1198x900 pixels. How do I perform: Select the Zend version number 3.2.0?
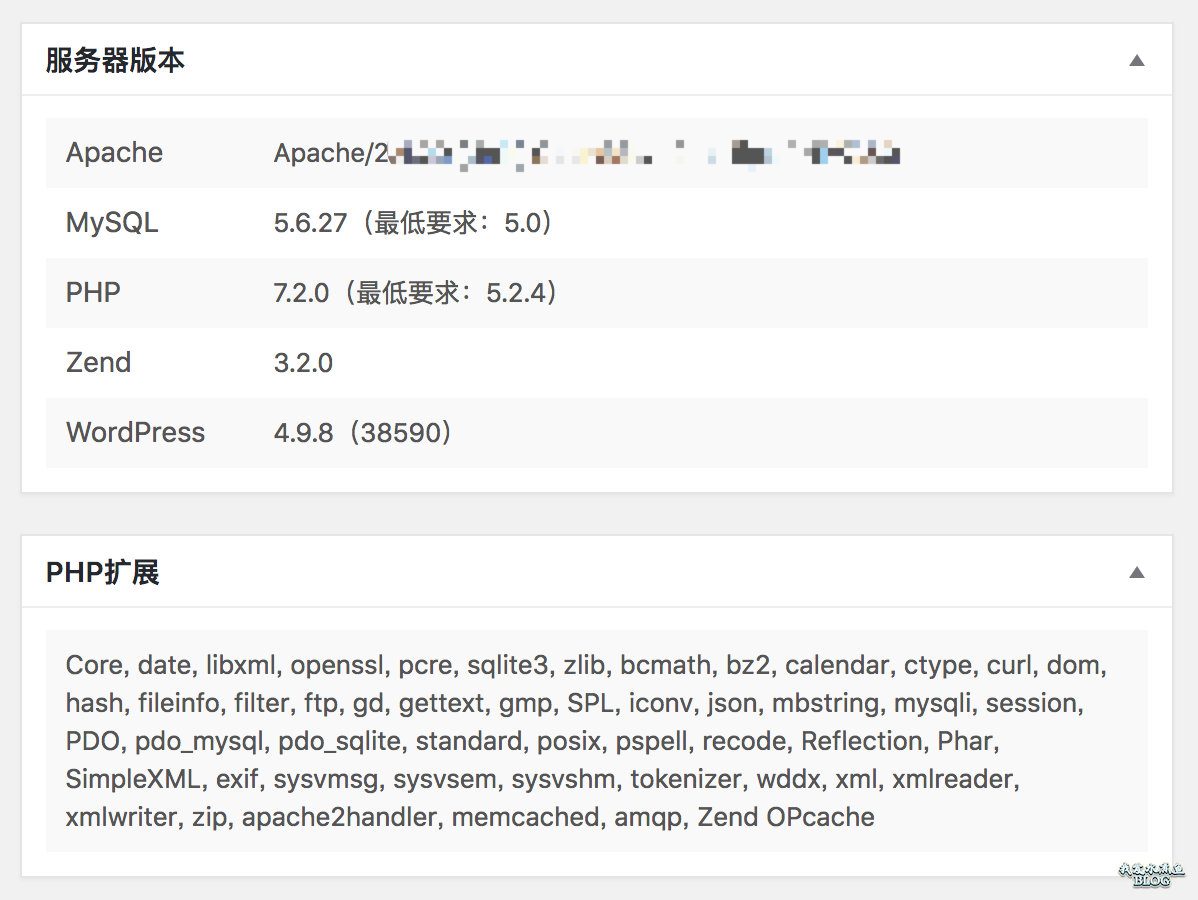[303, 362]
